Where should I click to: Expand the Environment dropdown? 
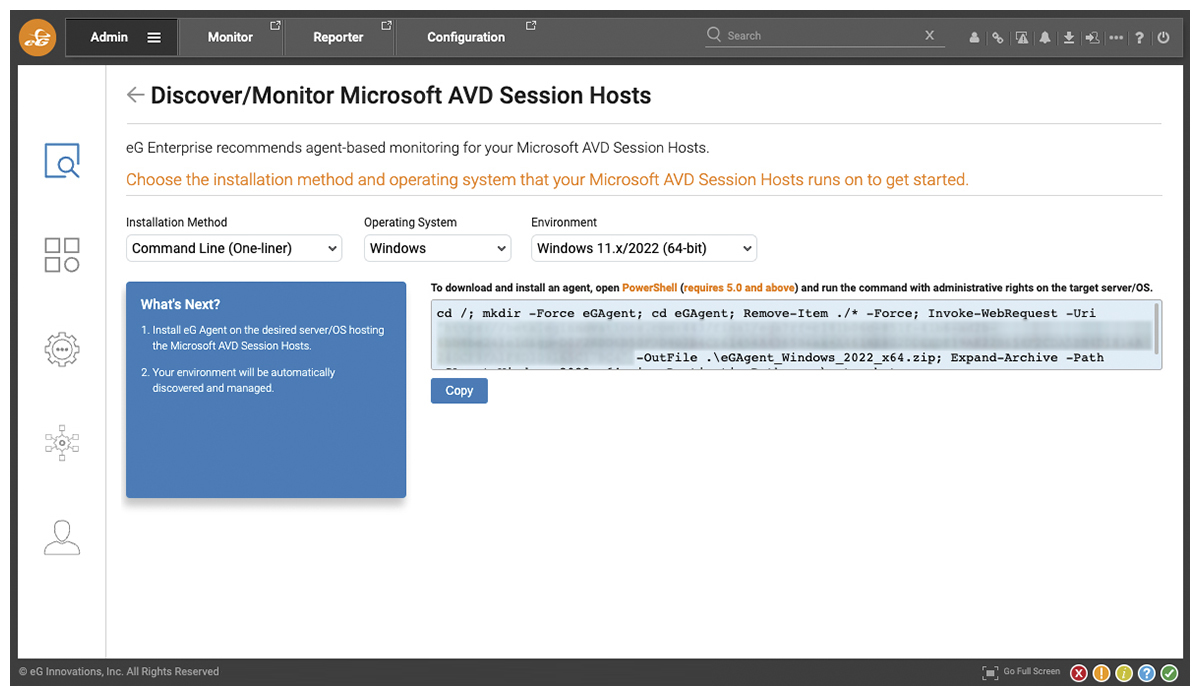point(644,248)
